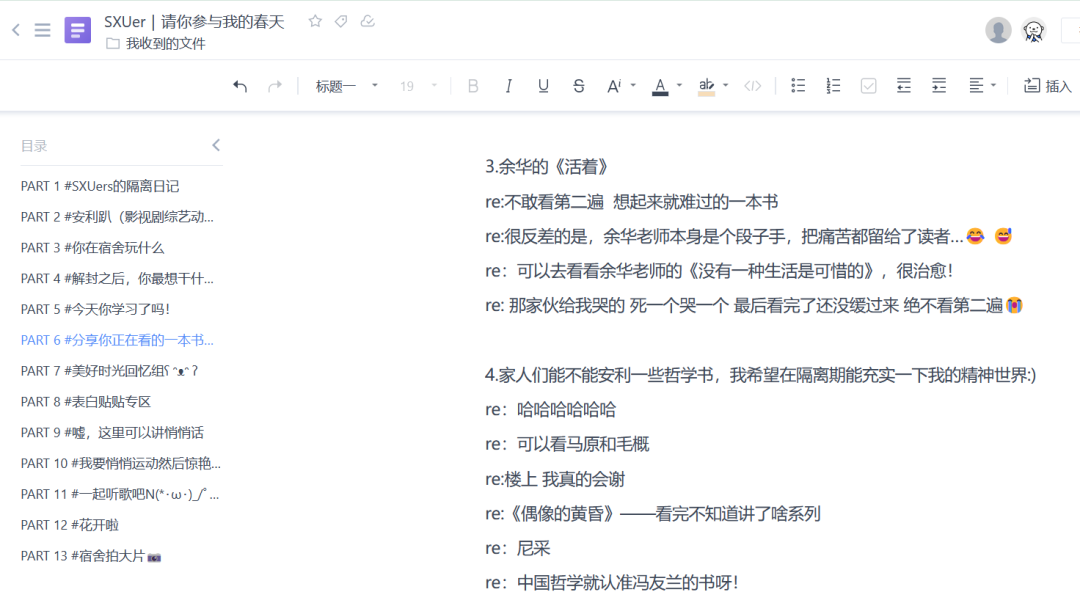
Task: Toggle underline formatting
Action: [x=543, y=86]
